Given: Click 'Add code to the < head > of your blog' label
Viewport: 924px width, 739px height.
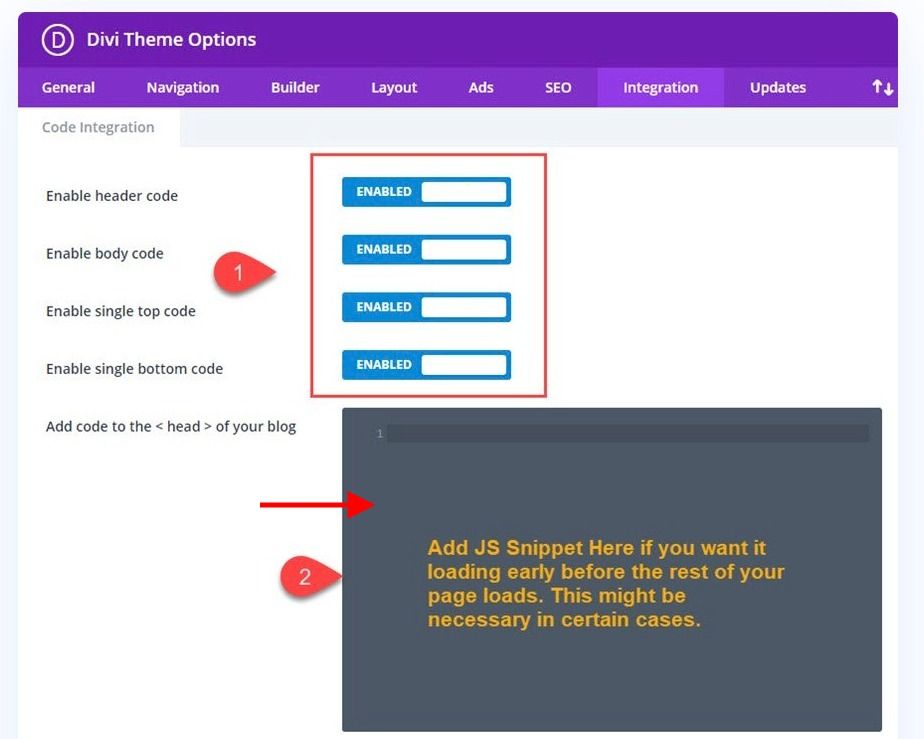Looking at the screenshot, I should [171, 427].
